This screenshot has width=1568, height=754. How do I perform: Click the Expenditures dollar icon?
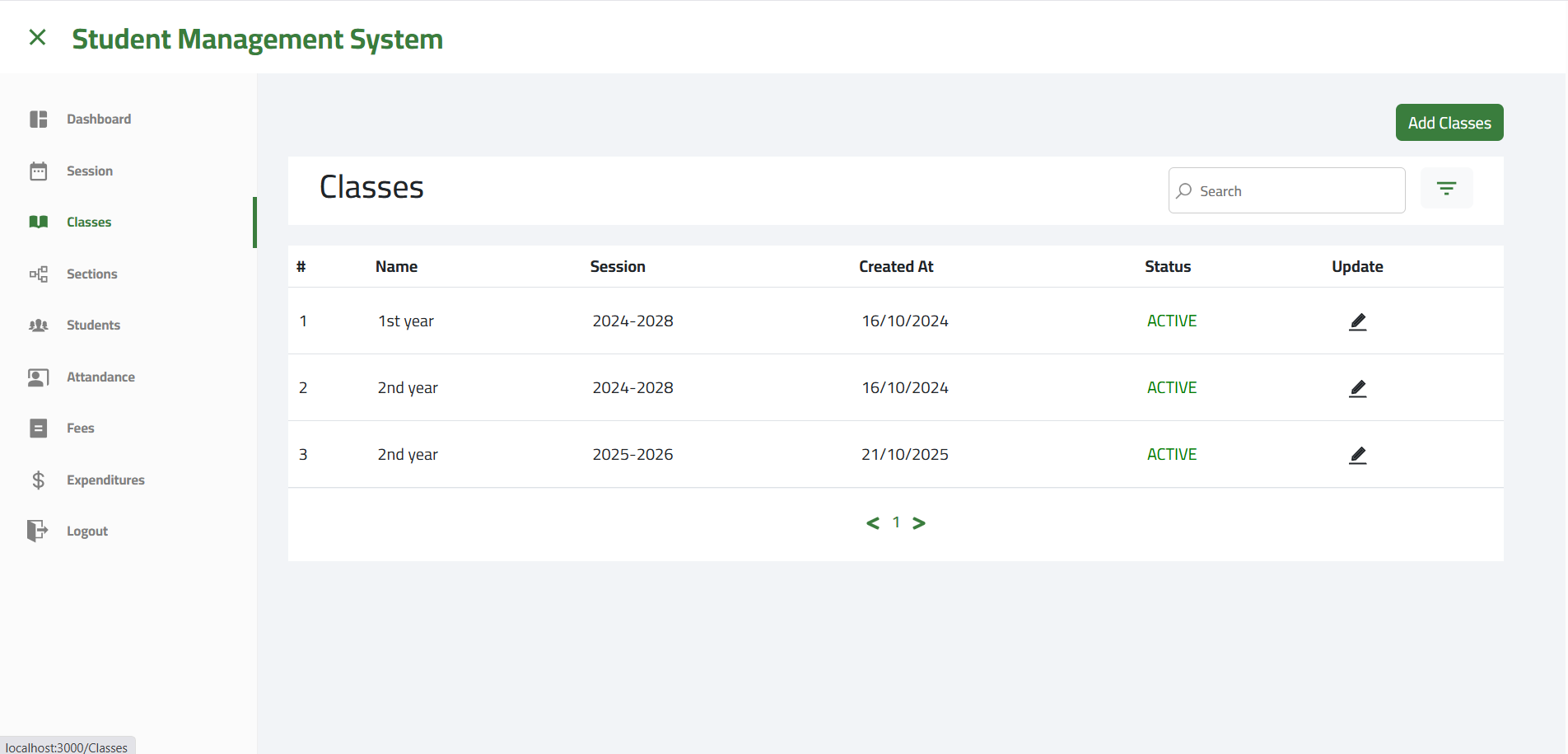pos(39,480)
